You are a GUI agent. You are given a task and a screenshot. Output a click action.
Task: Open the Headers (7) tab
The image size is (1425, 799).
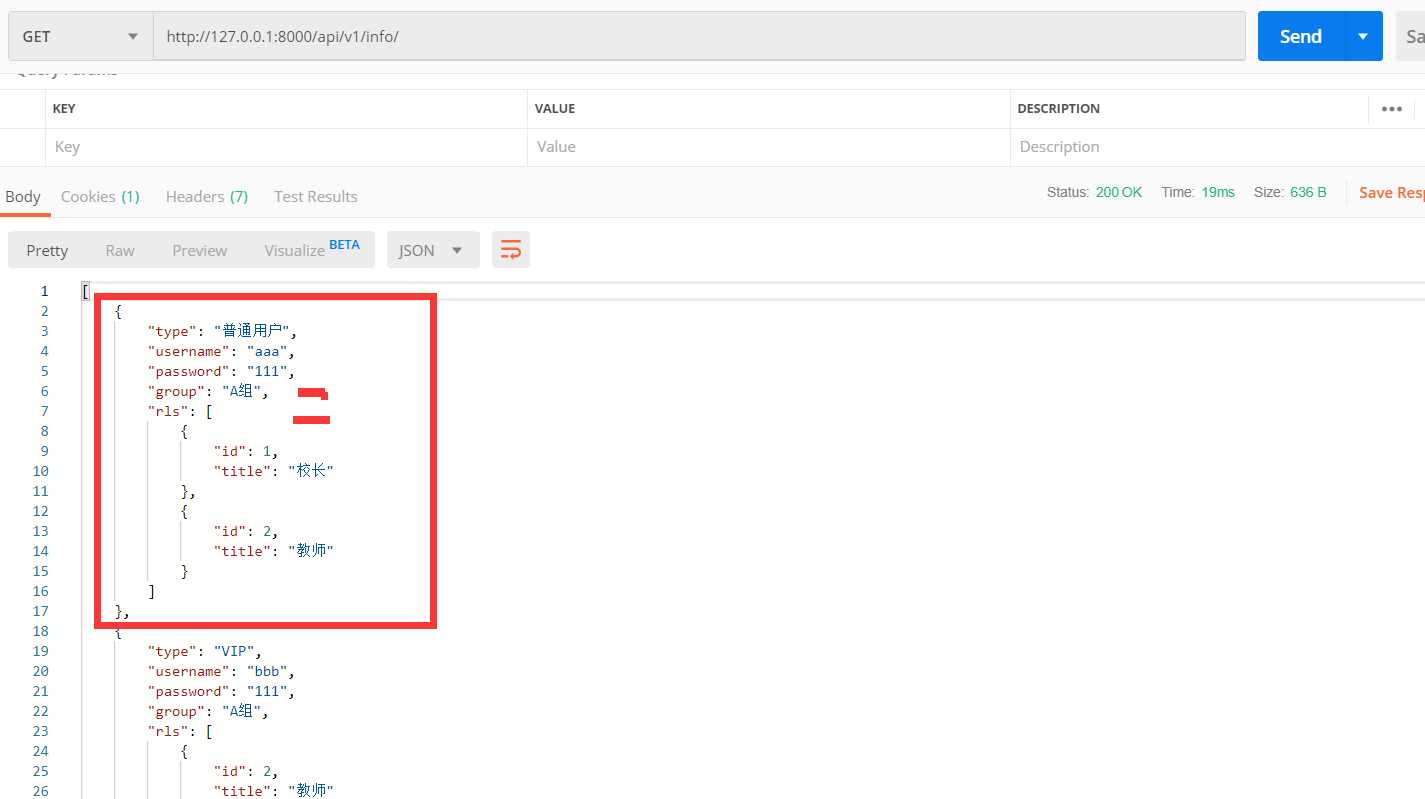207,196
